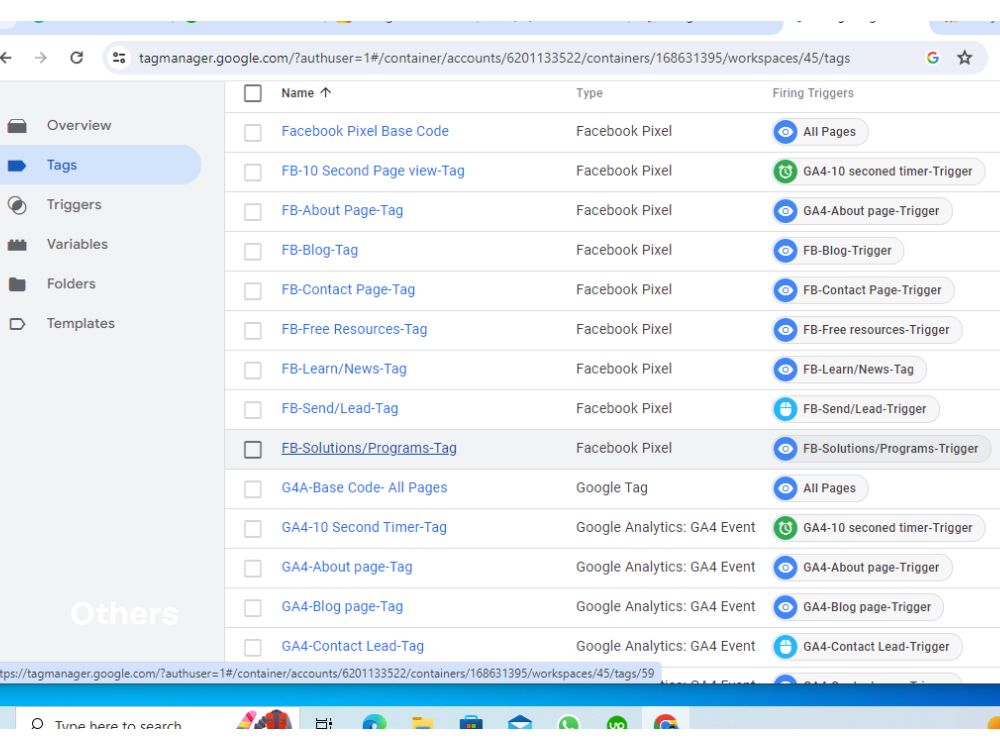Open Mail app from the taskbar
Screen dimensions: 1000x750
[x=520, y=723]
